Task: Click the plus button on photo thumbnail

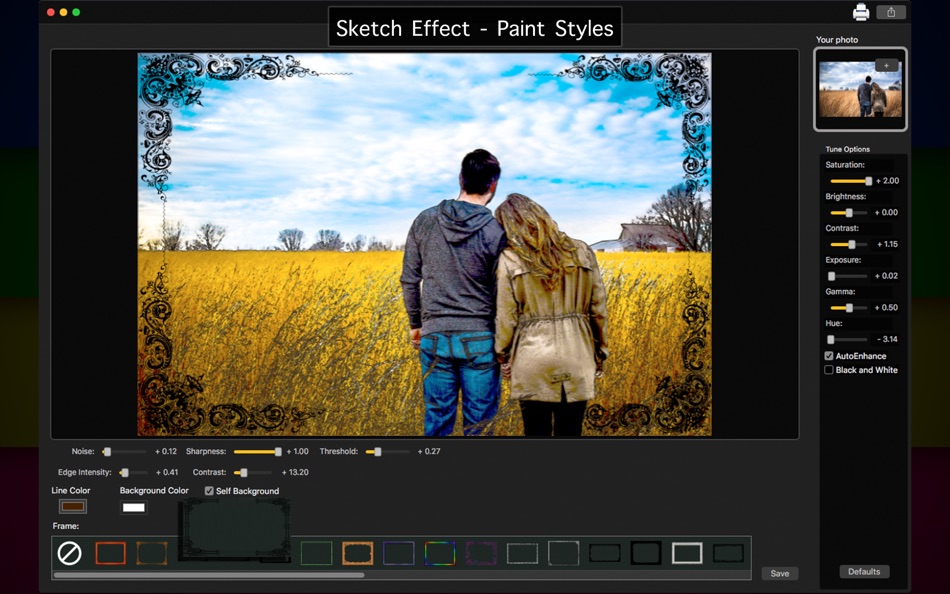Action: click(x=886, y=65)
